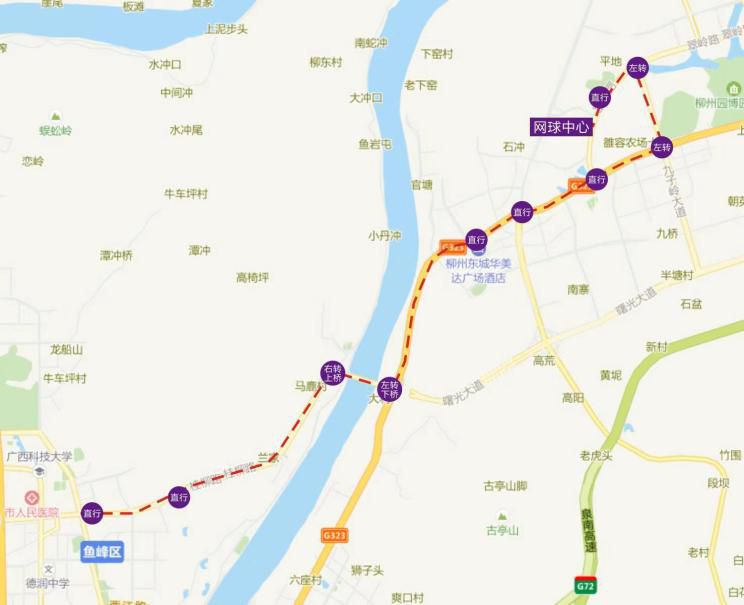Click the 泉南高速 highway label
This screenshot has width=744, height=605.
pos(588,531)
